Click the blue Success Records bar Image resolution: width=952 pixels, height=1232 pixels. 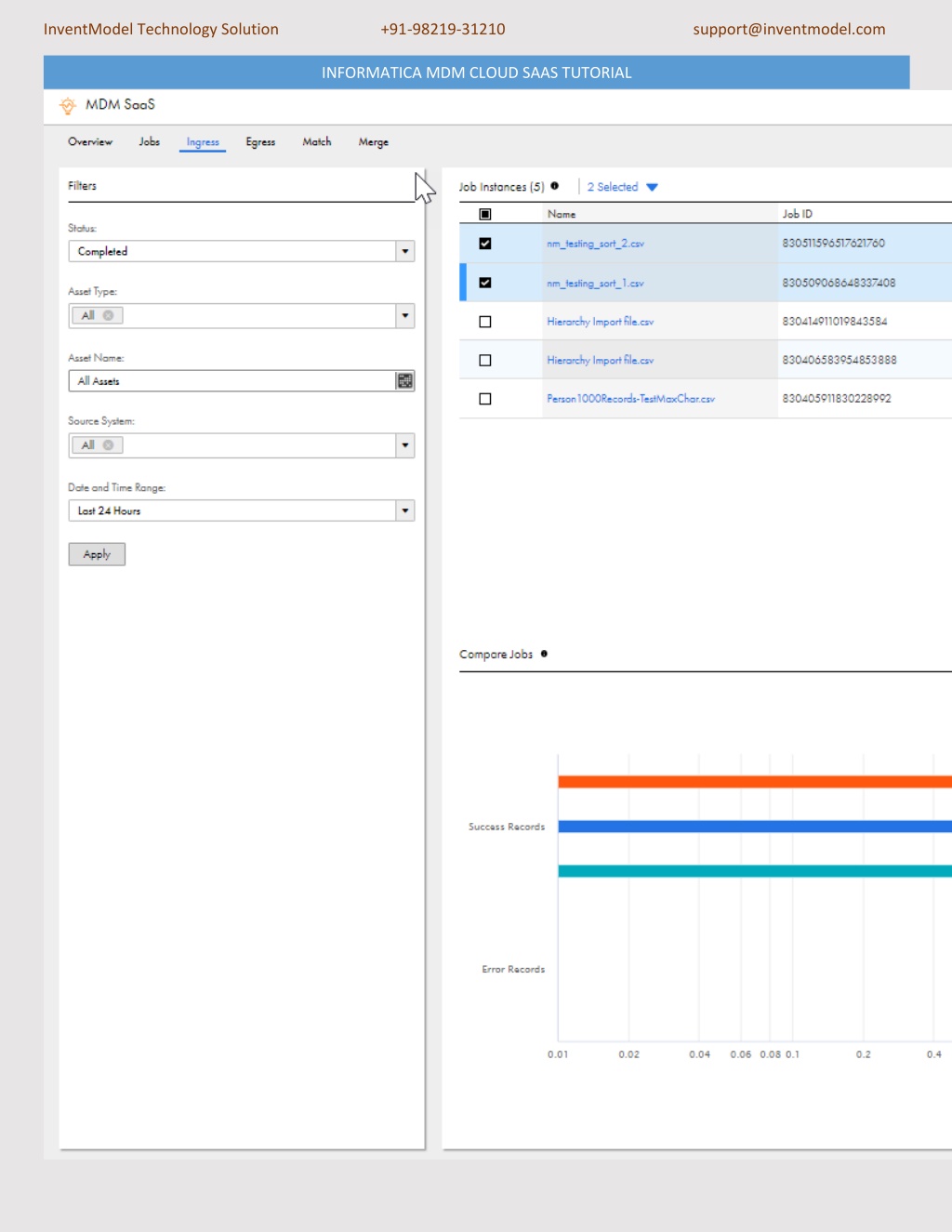(755, 827)
